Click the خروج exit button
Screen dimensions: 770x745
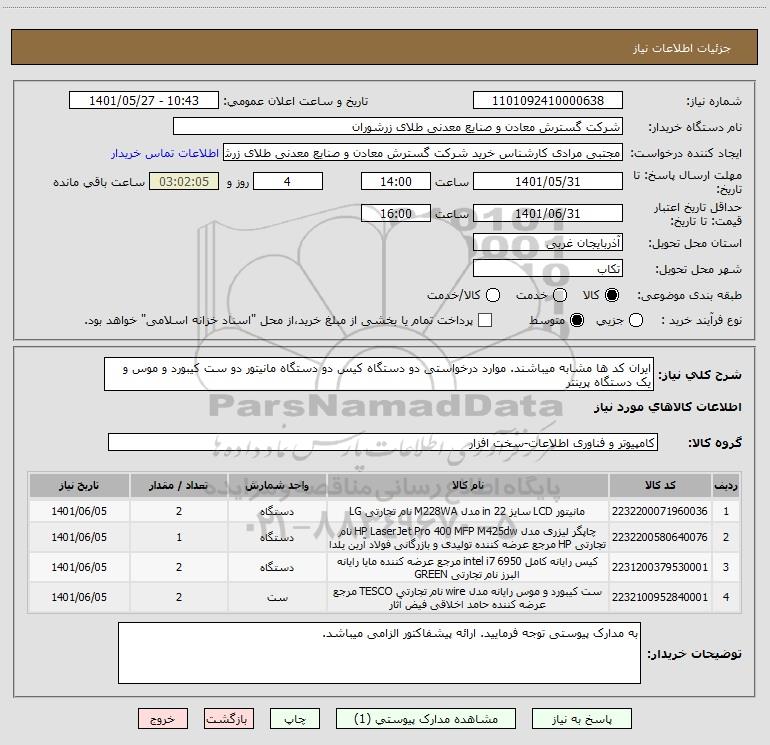163,719
